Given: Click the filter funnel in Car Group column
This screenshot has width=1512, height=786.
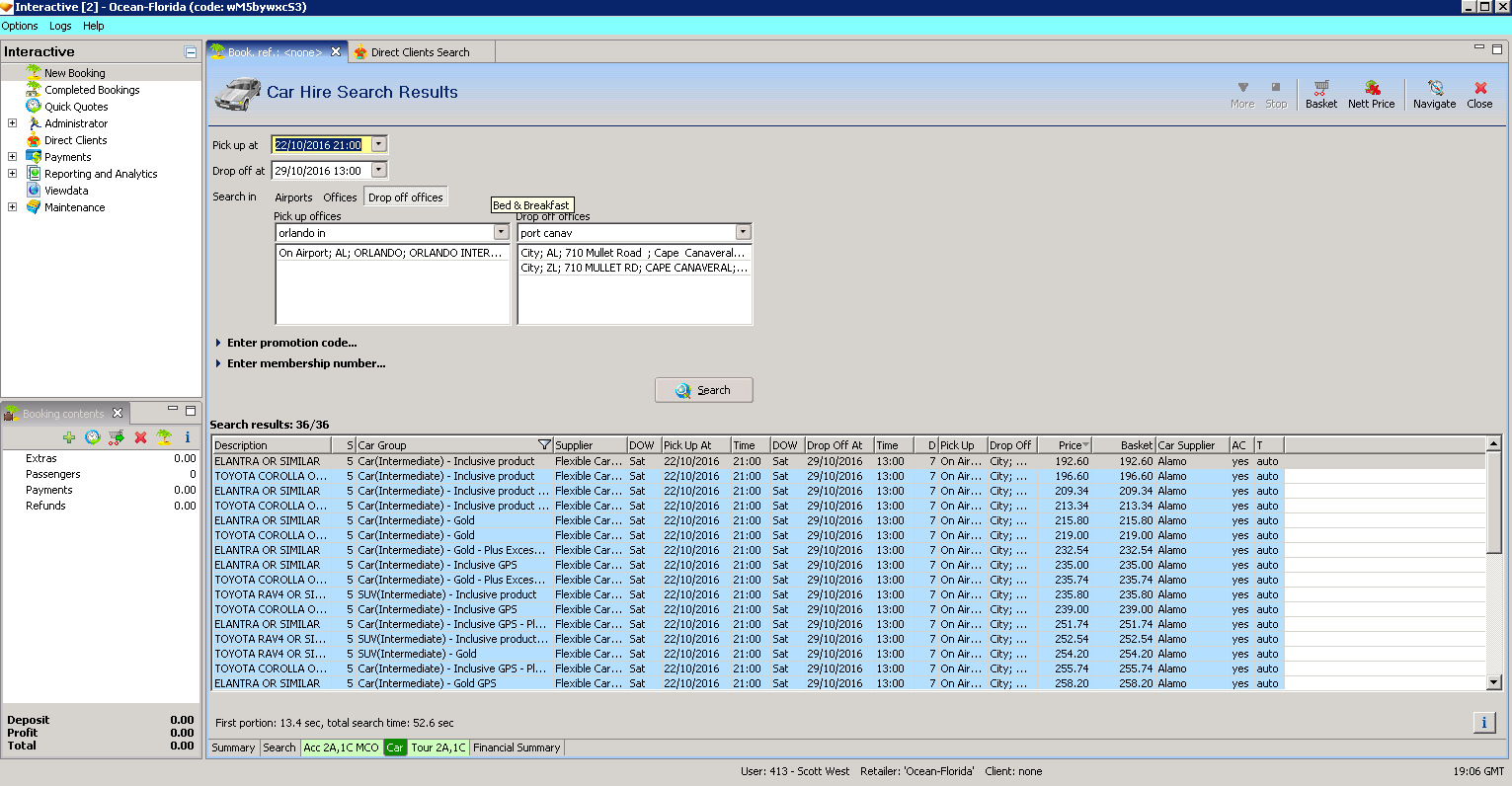Looking at the screenshot, I should 543,445.
